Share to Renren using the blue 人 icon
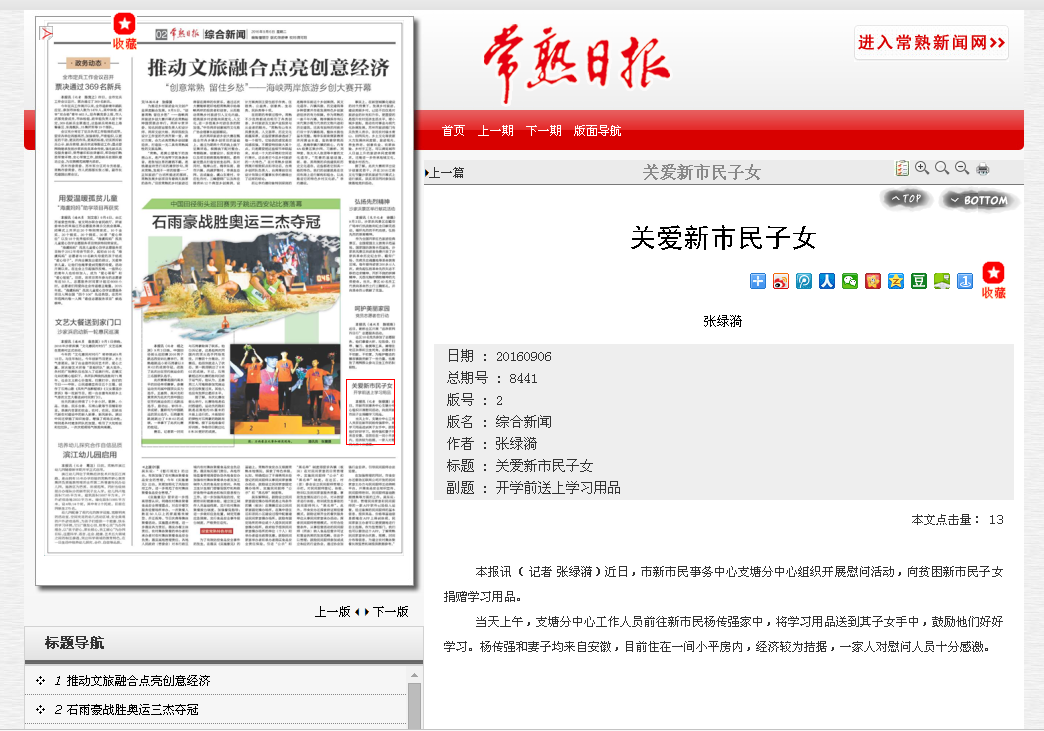 point(827,281)
